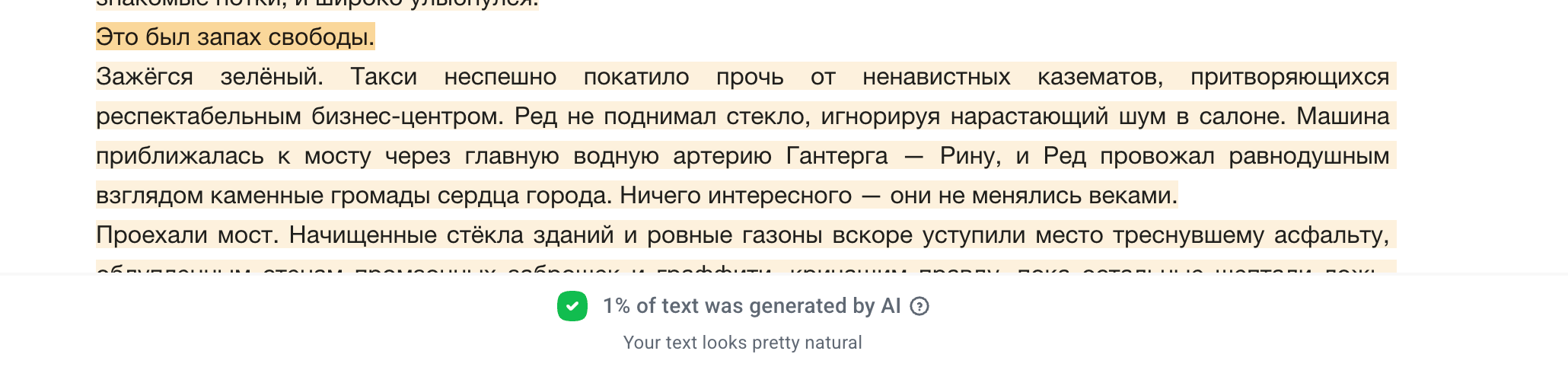The width and height of the screenshot is (1568, 370).
Task: Click the sentence "Проехали мост."
Action: 187,235
